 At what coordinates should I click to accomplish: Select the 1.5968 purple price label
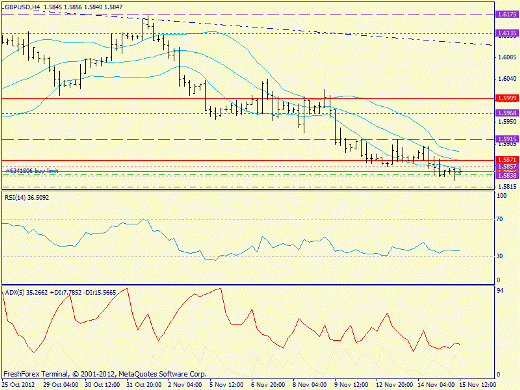pos(507,113)
